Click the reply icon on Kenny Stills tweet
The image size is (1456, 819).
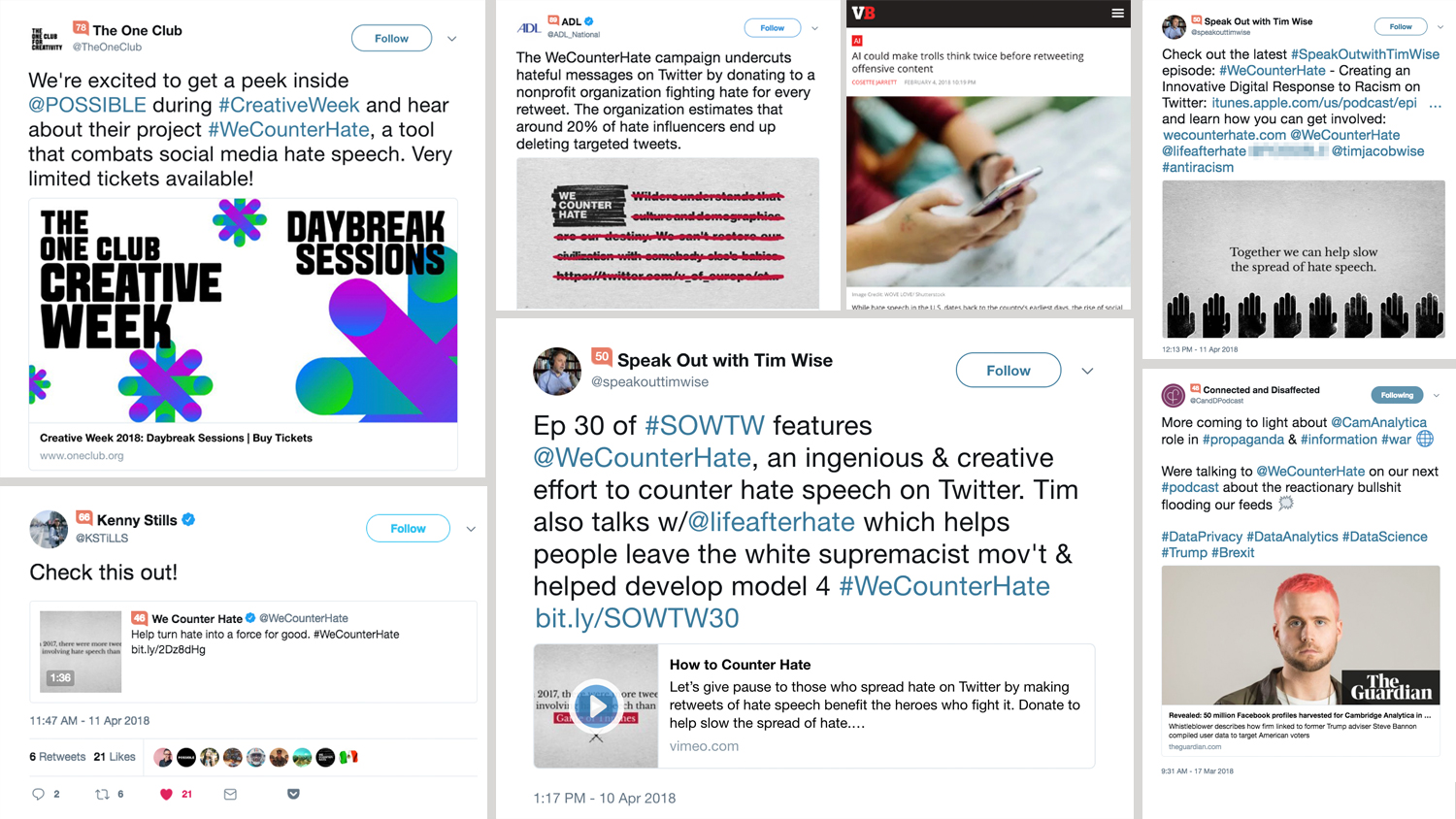38,794
